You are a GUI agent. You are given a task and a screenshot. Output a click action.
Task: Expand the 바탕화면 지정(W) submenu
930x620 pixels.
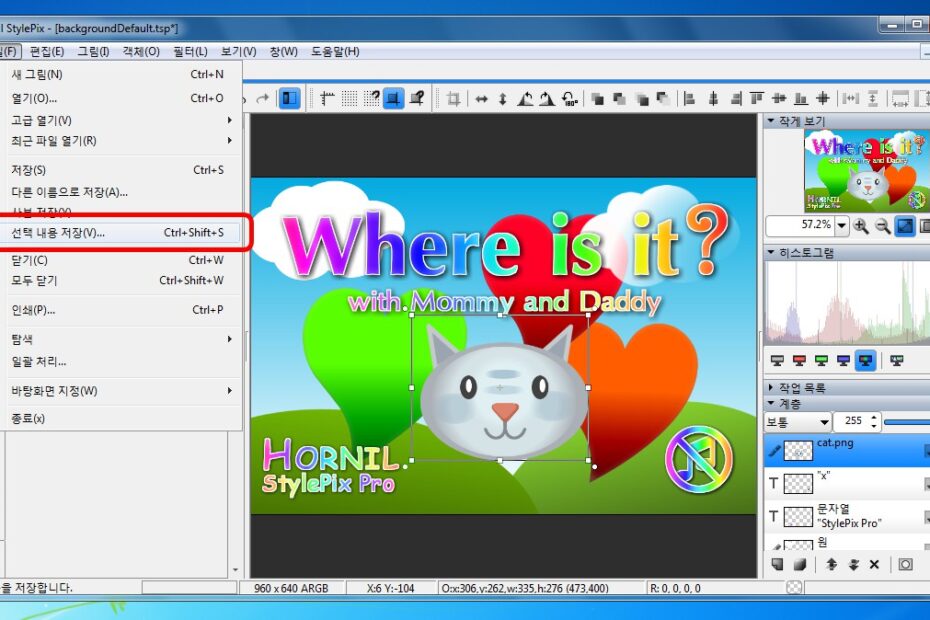123,391
